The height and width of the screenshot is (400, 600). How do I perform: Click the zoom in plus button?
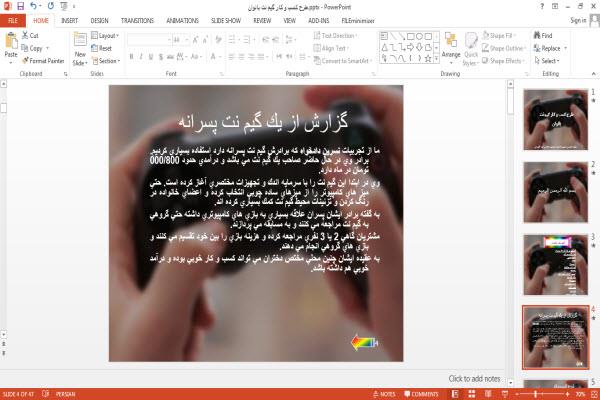tap(567, 394)
